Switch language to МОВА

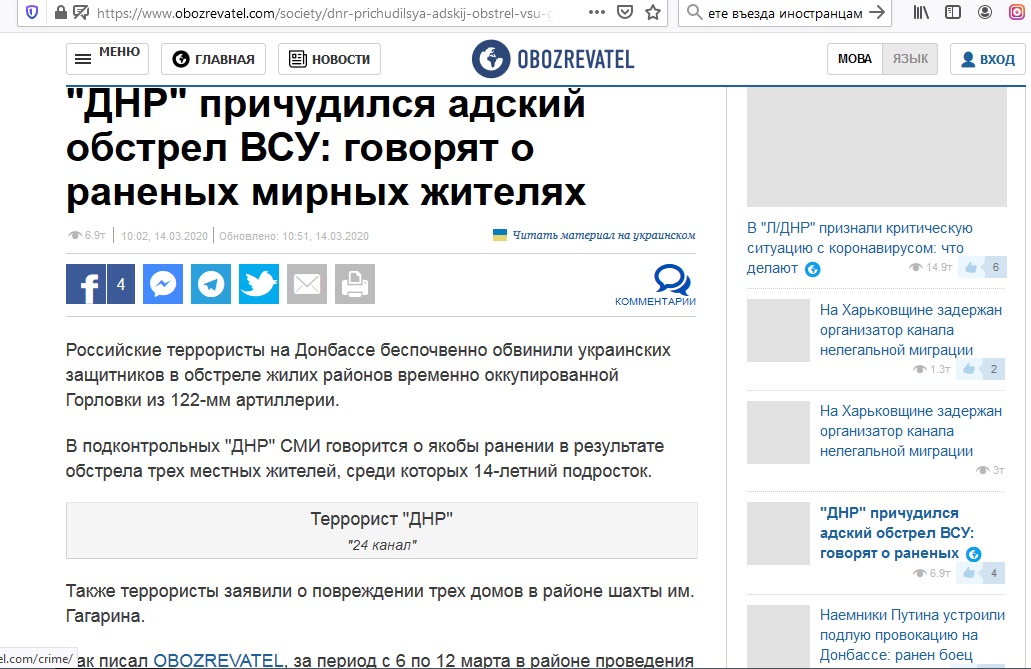pos(855,59)
